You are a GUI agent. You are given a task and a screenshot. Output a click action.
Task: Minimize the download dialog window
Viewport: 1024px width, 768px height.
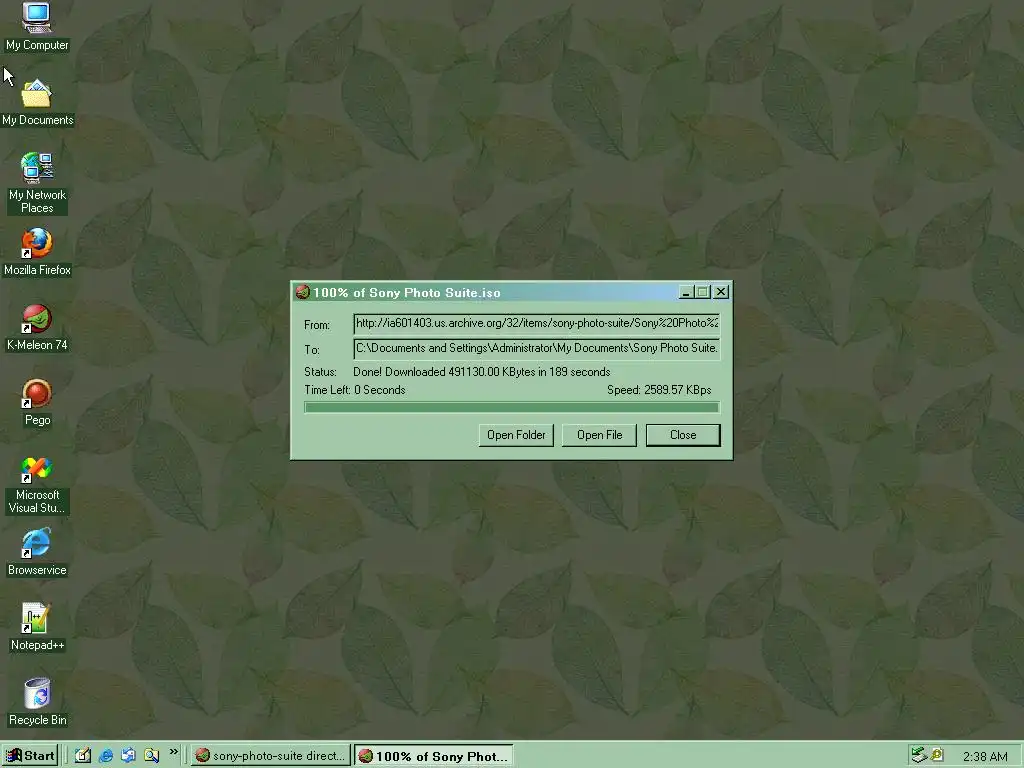click(685, 292)
